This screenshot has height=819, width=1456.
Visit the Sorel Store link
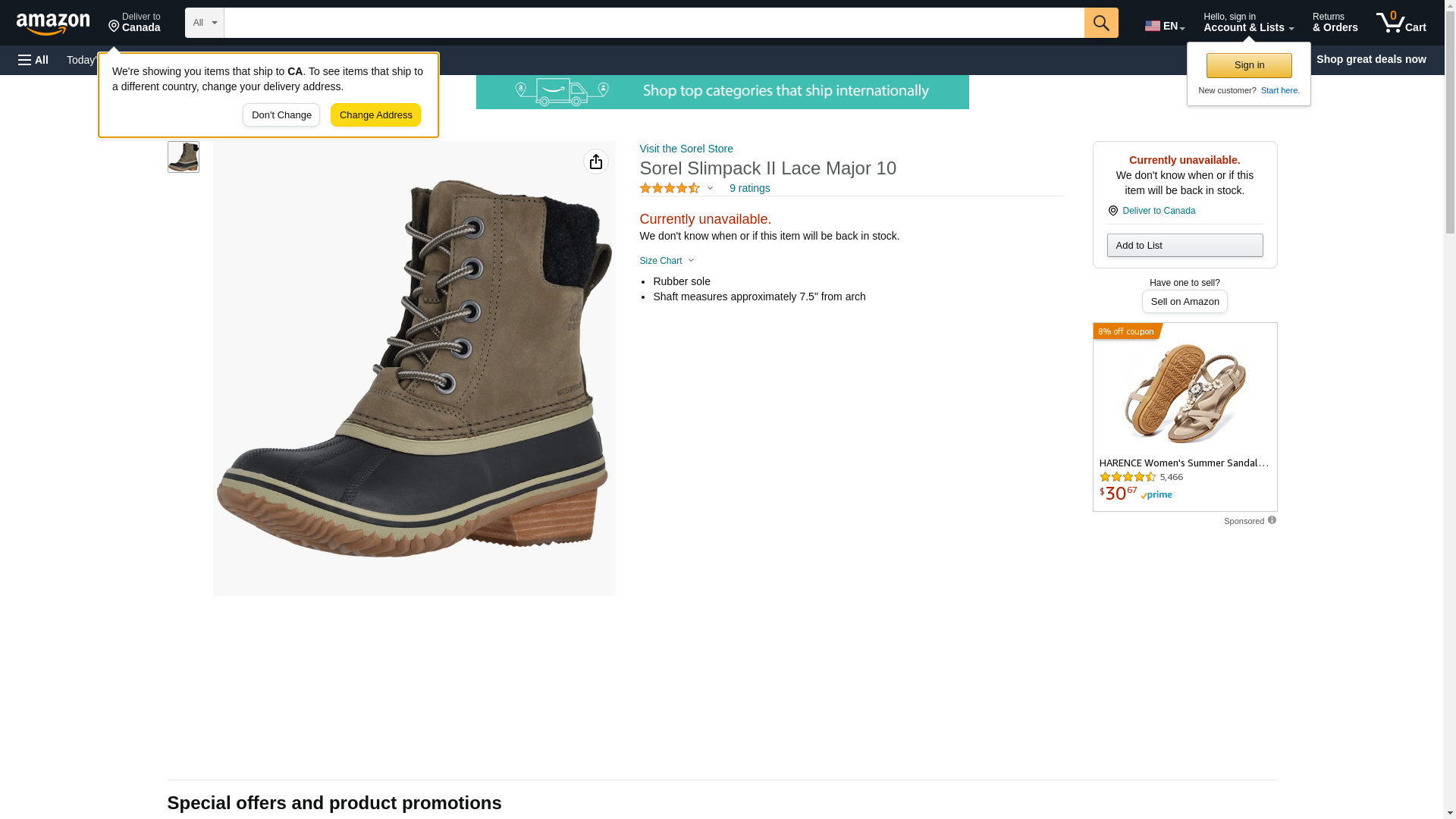coord(686,149)
